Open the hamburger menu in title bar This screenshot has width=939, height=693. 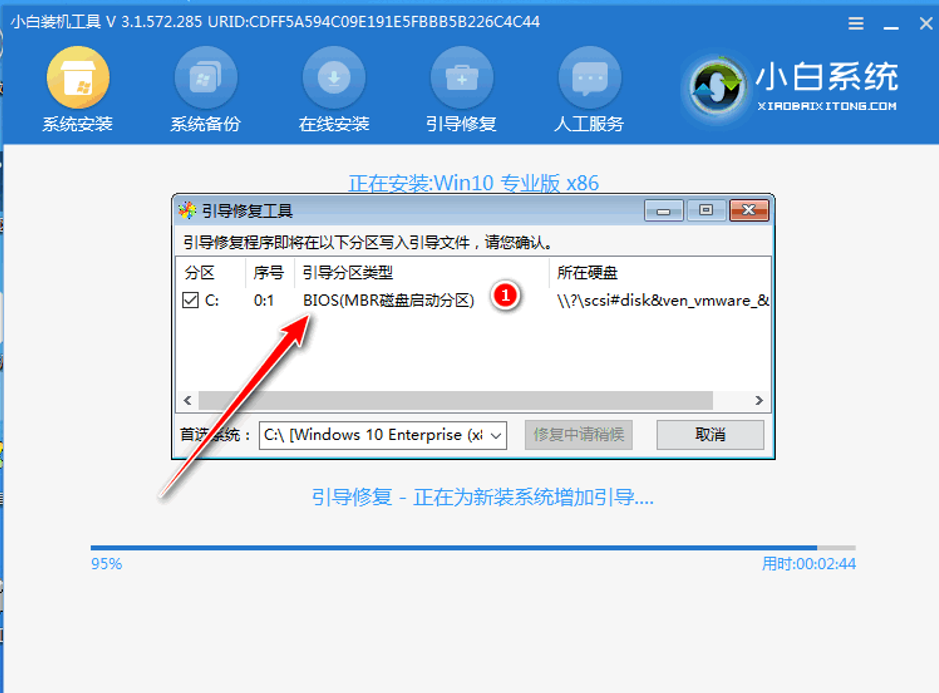pos(856,23)
